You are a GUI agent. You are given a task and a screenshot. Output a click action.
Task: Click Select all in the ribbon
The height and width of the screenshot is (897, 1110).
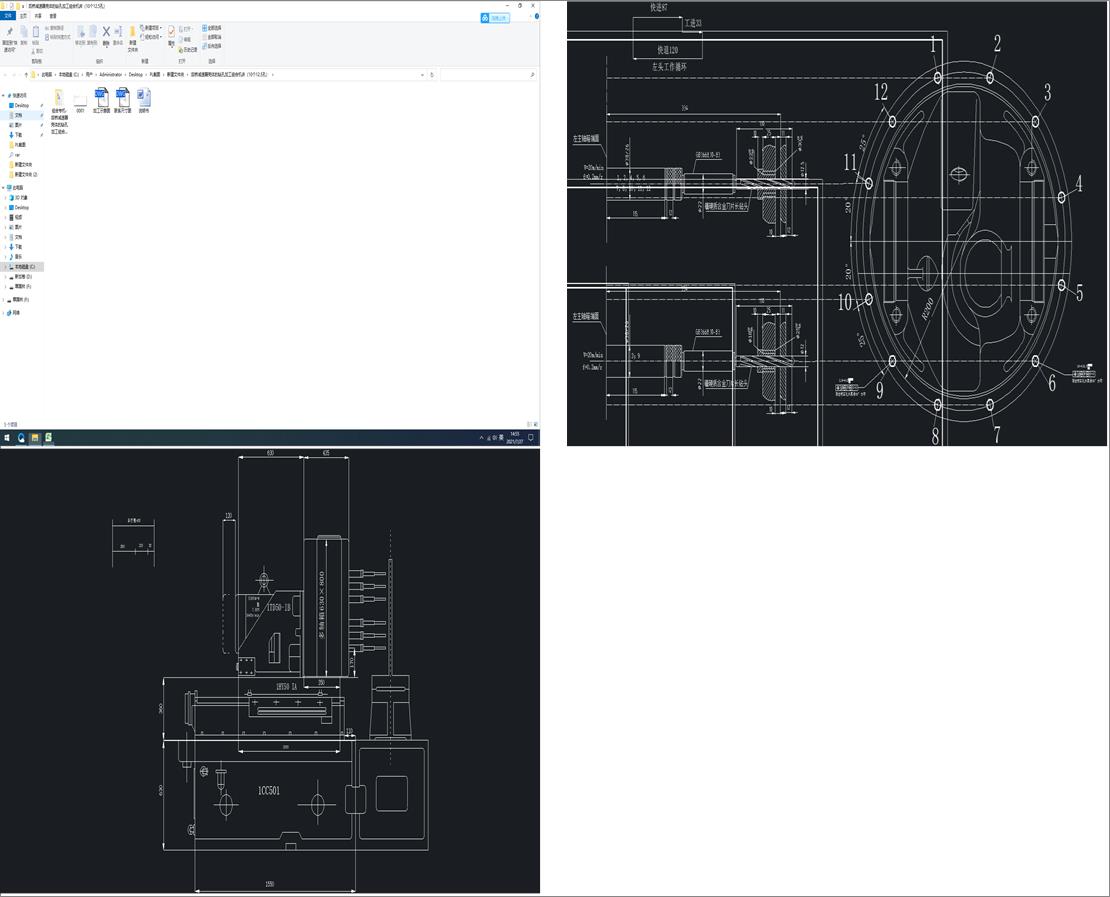[212, 28]
